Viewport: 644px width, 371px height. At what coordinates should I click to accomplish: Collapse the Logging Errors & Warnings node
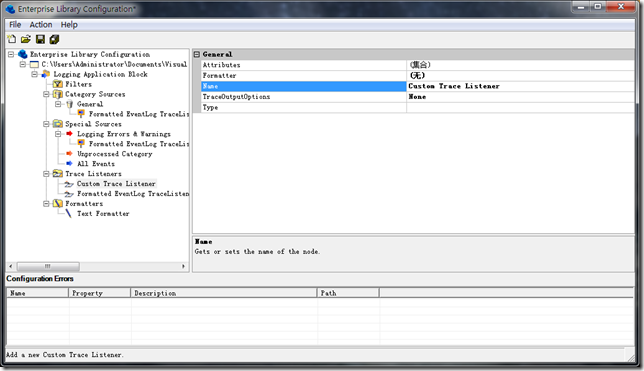(58, 134)
